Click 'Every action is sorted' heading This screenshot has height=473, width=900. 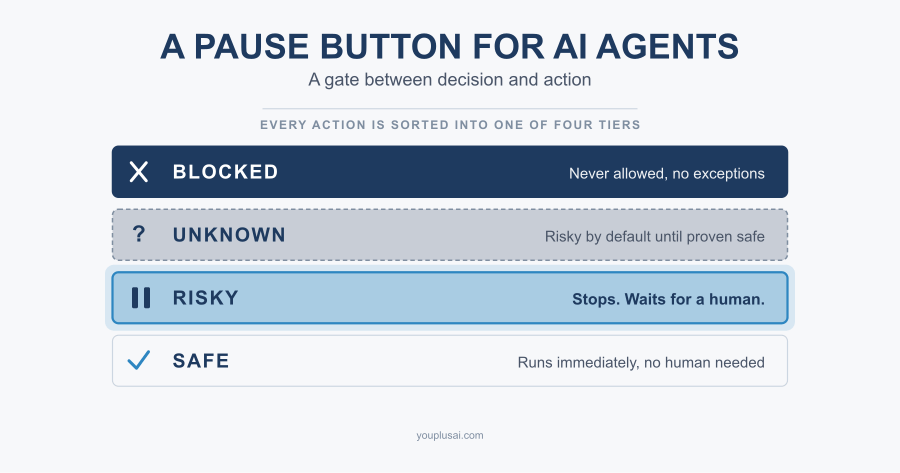click(450, 125)
